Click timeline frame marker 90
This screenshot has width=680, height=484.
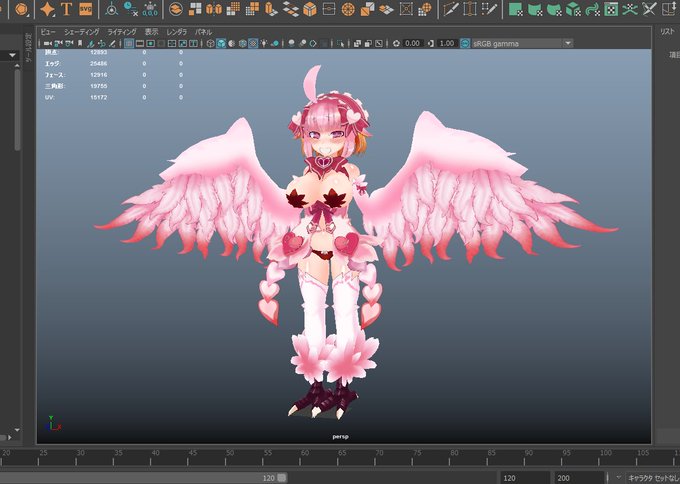pos(529,453)
